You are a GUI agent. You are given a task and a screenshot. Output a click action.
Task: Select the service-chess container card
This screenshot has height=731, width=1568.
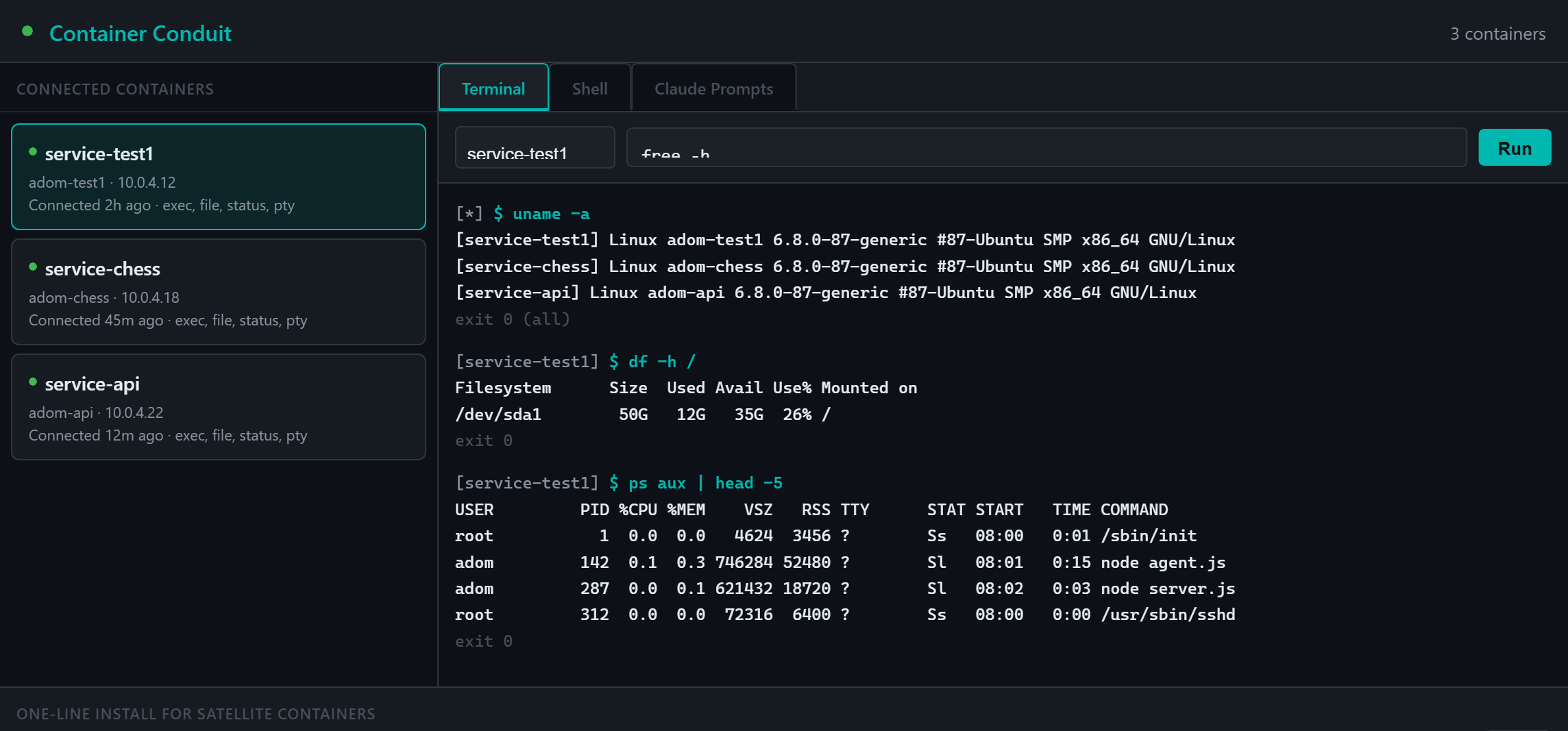[x=219, y=292]
